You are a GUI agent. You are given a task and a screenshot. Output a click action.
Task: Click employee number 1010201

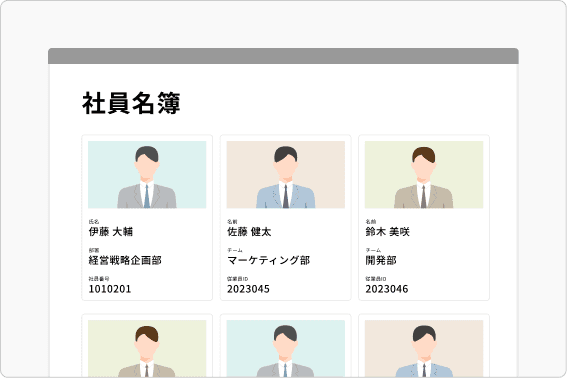(110, 289)
